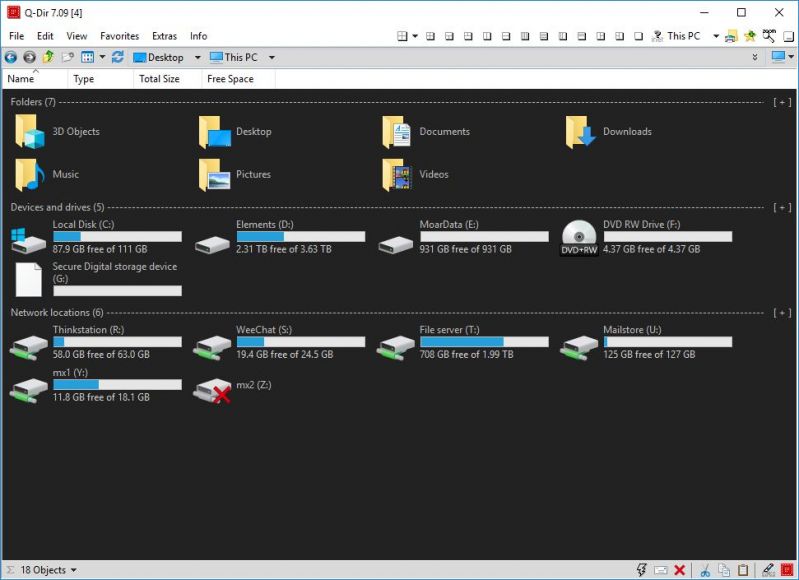Expand the 18 Objects status dropdown
The height and width of the screenshot is (580, 799).
click(73, 570)
